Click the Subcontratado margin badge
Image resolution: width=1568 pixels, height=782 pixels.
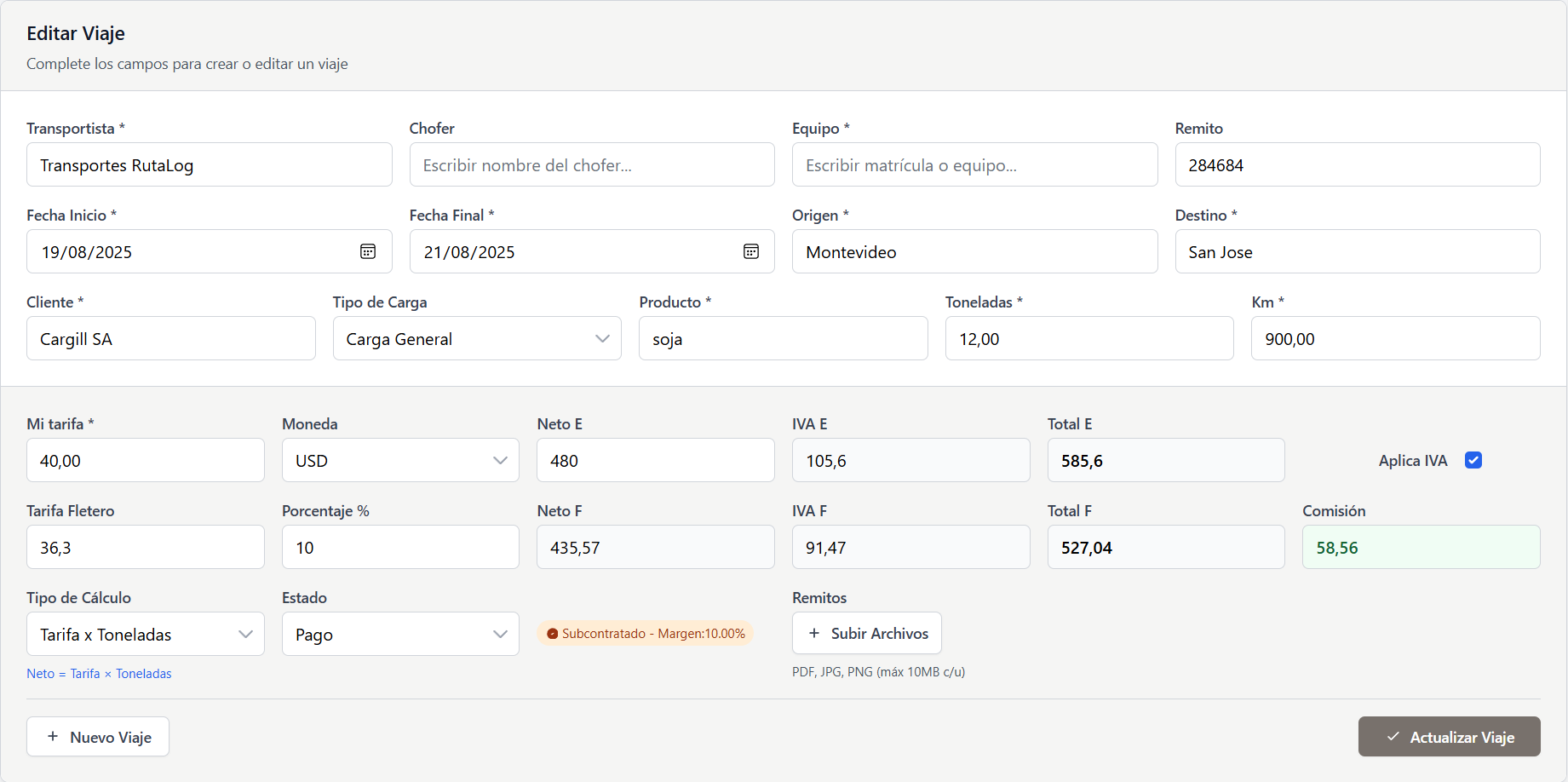coord(646,633)
